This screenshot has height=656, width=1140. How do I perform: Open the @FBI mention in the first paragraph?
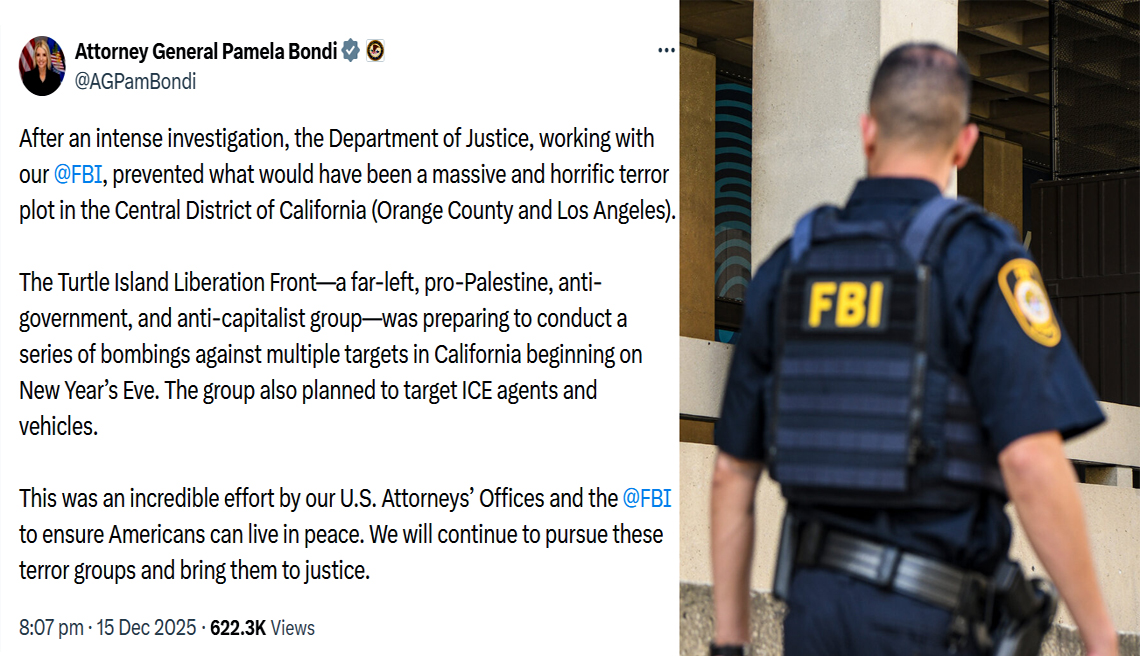[77, 175]
